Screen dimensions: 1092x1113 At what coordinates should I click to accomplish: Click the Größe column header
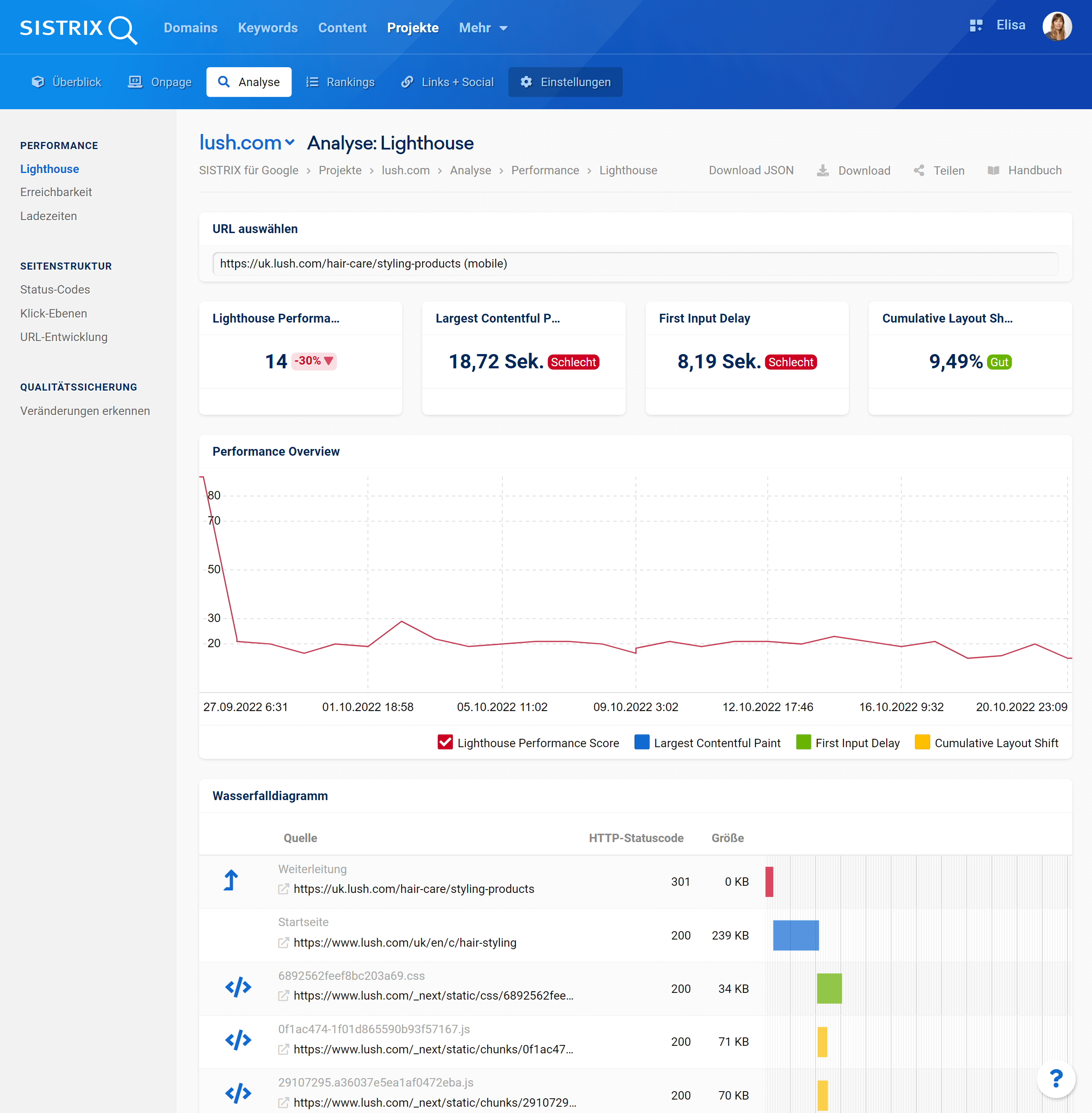727,838
